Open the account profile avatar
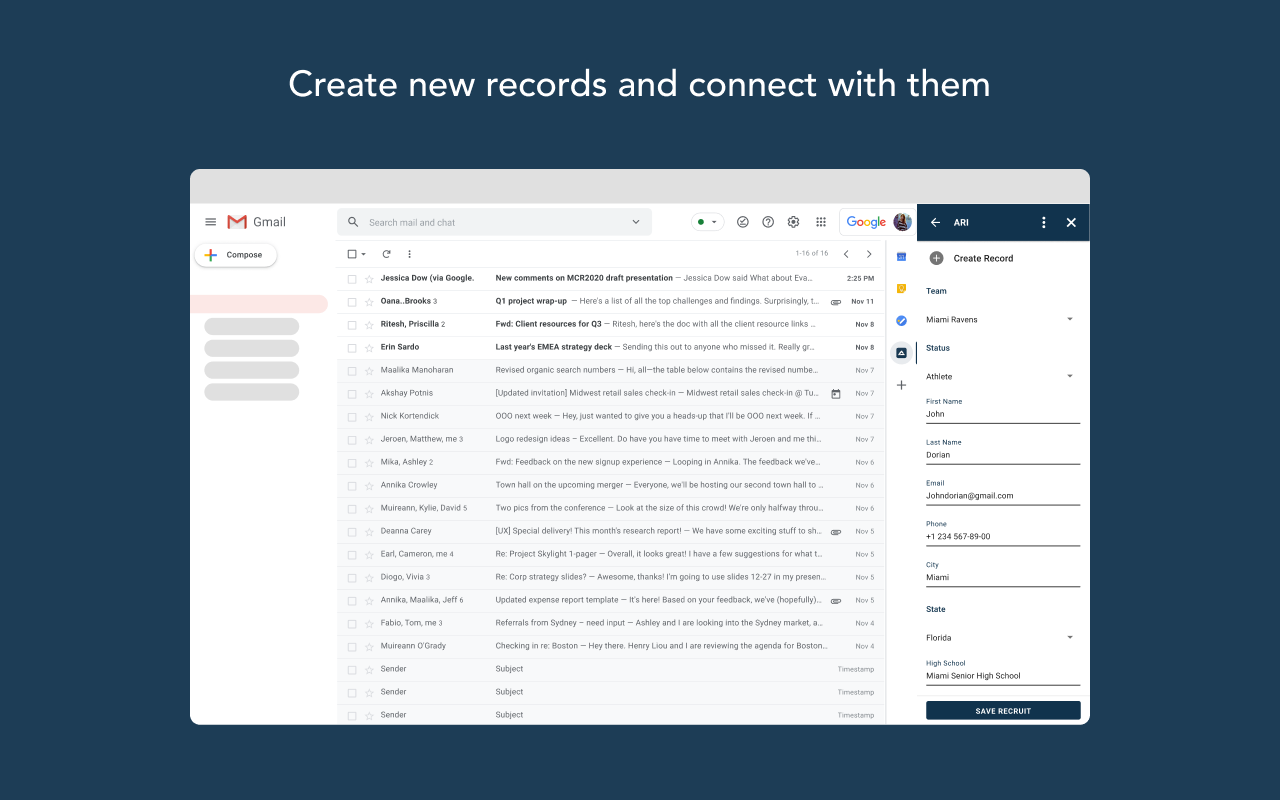 pos(902,222)
